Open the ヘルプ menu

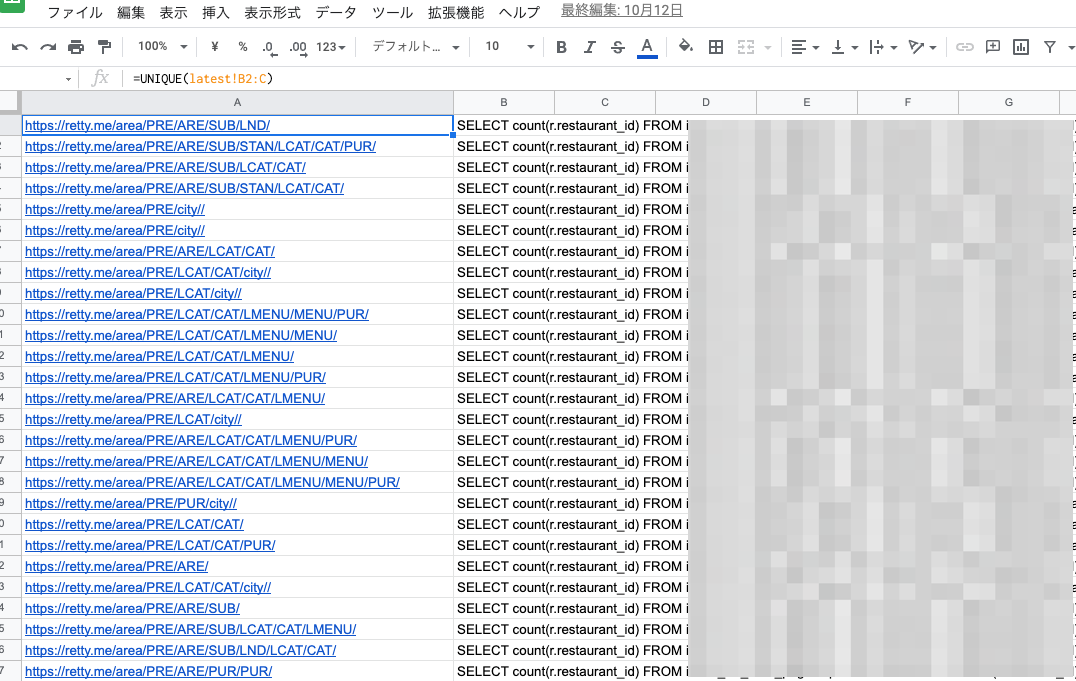[519, 12]
